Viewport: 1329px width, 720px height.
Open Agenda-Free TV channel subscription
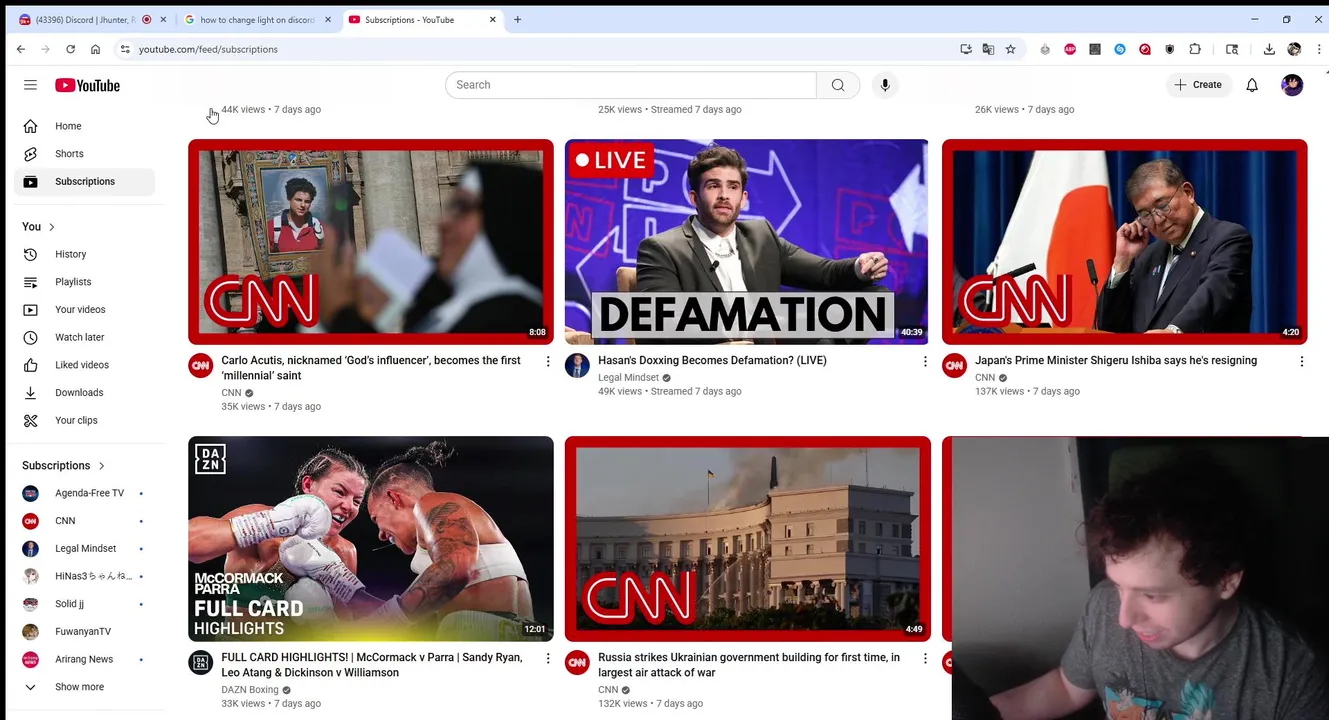pyautogui.click(x=86, y=493)
